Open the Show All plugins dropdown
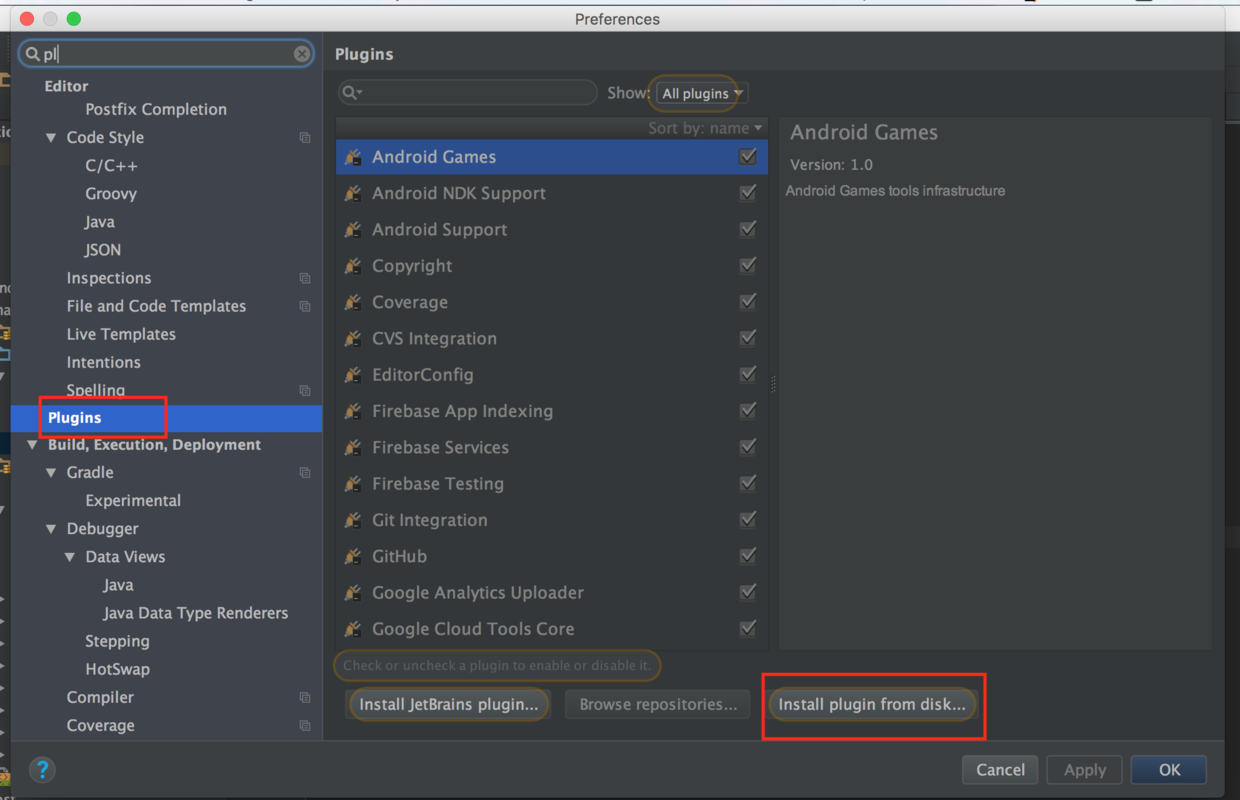The height and width of the screenshot is (800, 1240). [702, 93]
